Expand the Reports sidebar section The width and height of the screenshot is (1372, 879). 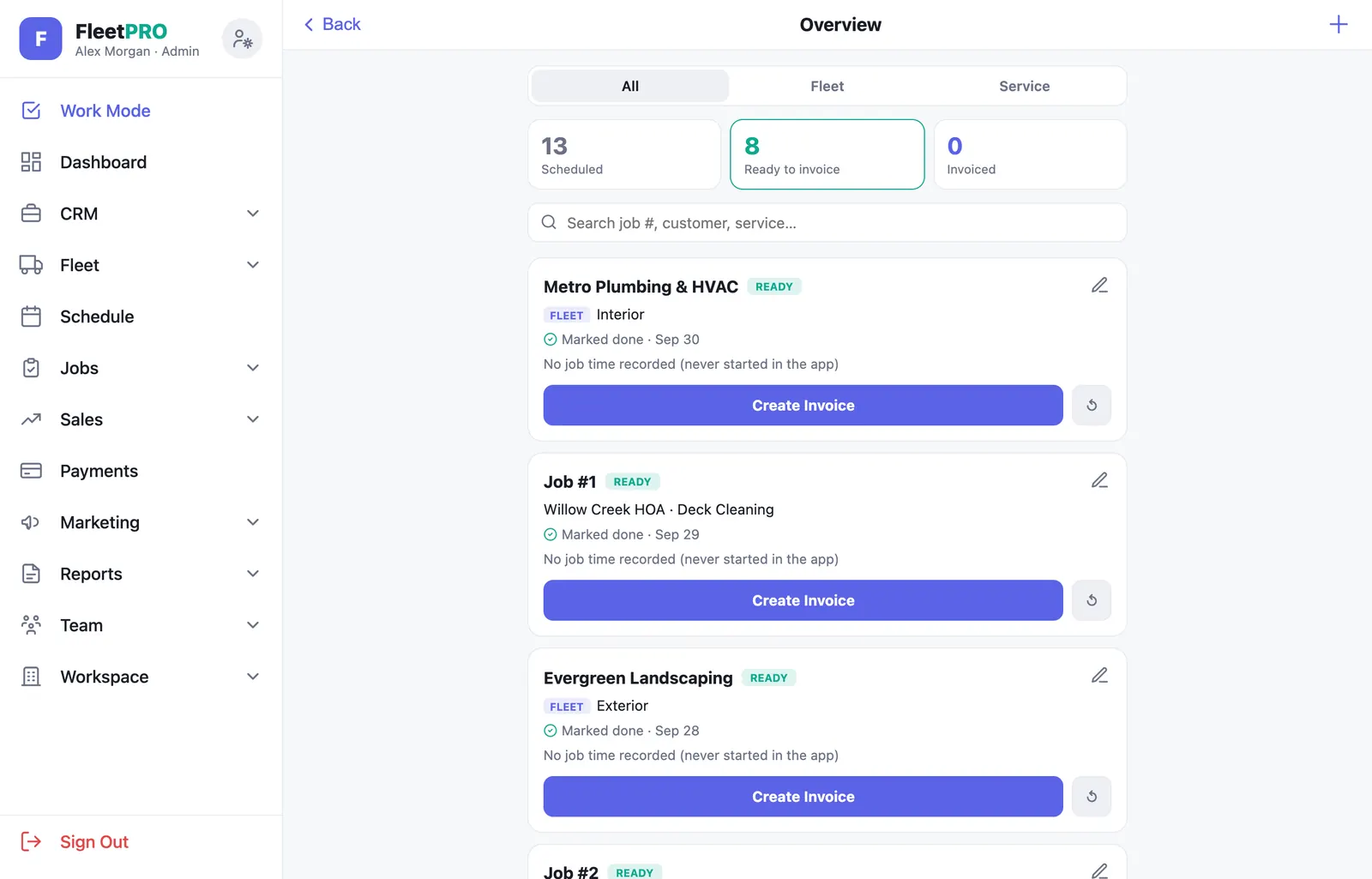coord(253,574)
